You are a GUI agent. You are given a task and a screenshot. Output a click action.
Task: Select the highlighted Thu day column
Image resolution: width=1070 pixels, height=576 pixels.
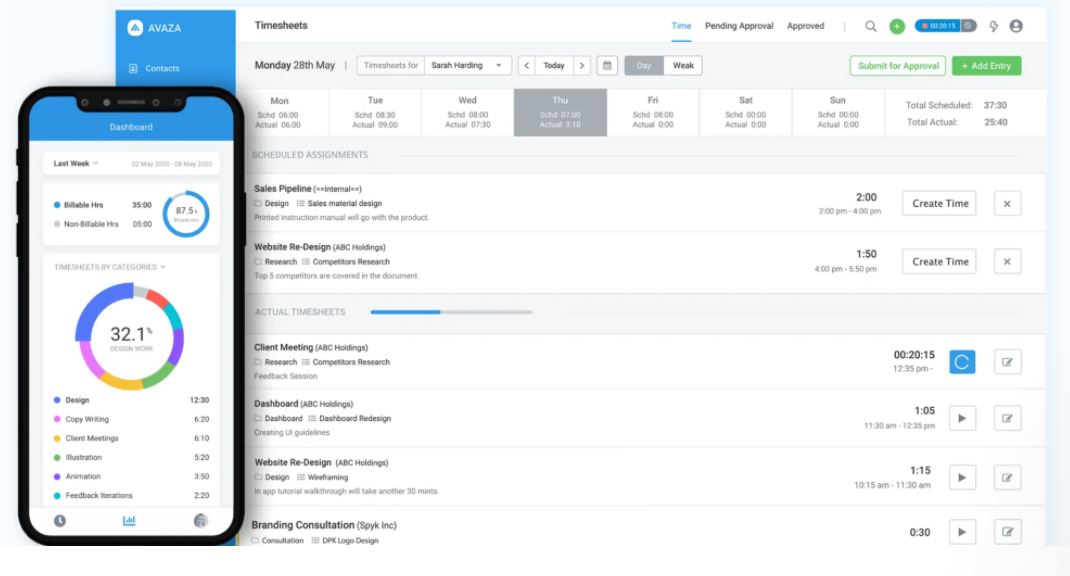click(560, 112)
